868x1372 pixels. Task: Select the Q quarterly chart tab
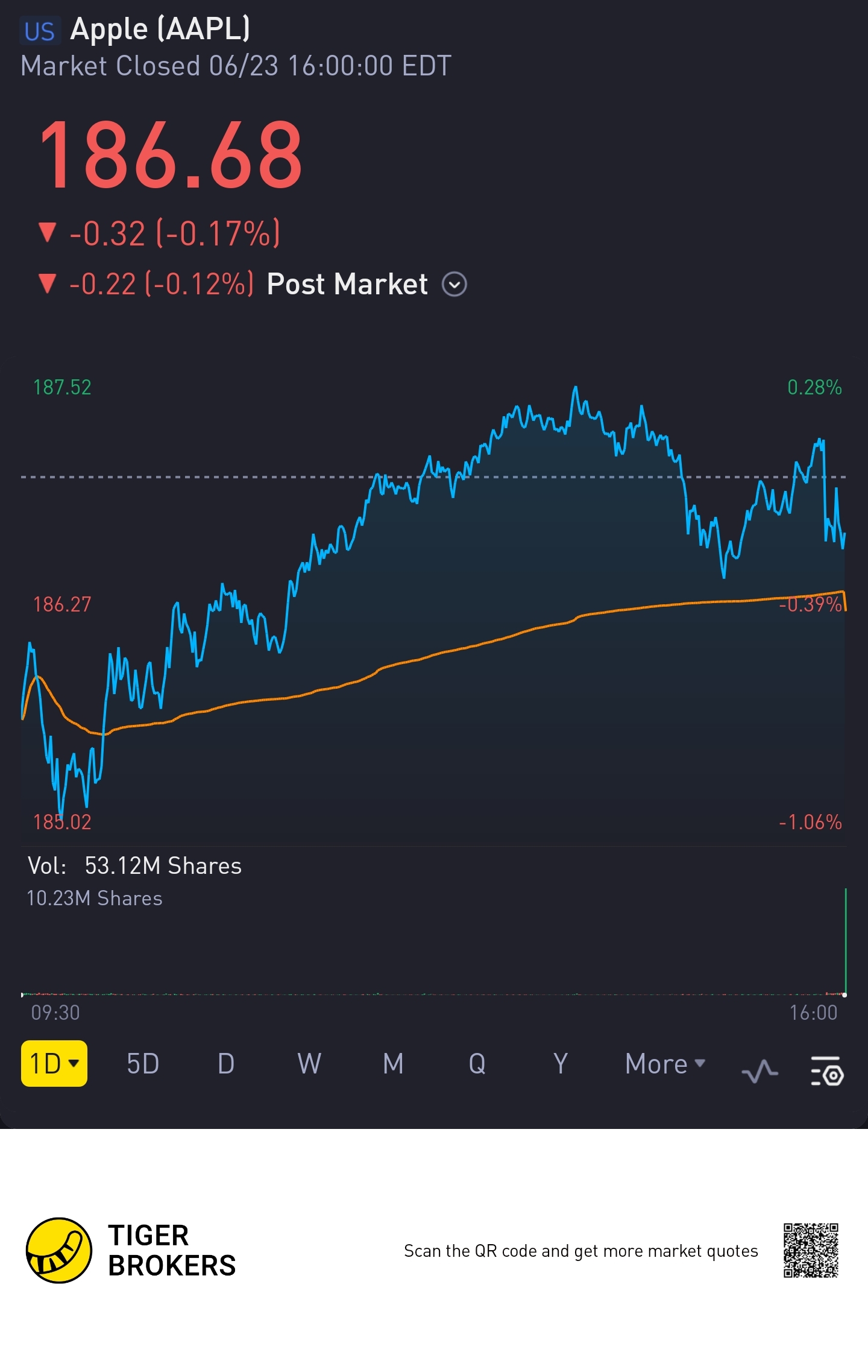(x=477, y=1063)
